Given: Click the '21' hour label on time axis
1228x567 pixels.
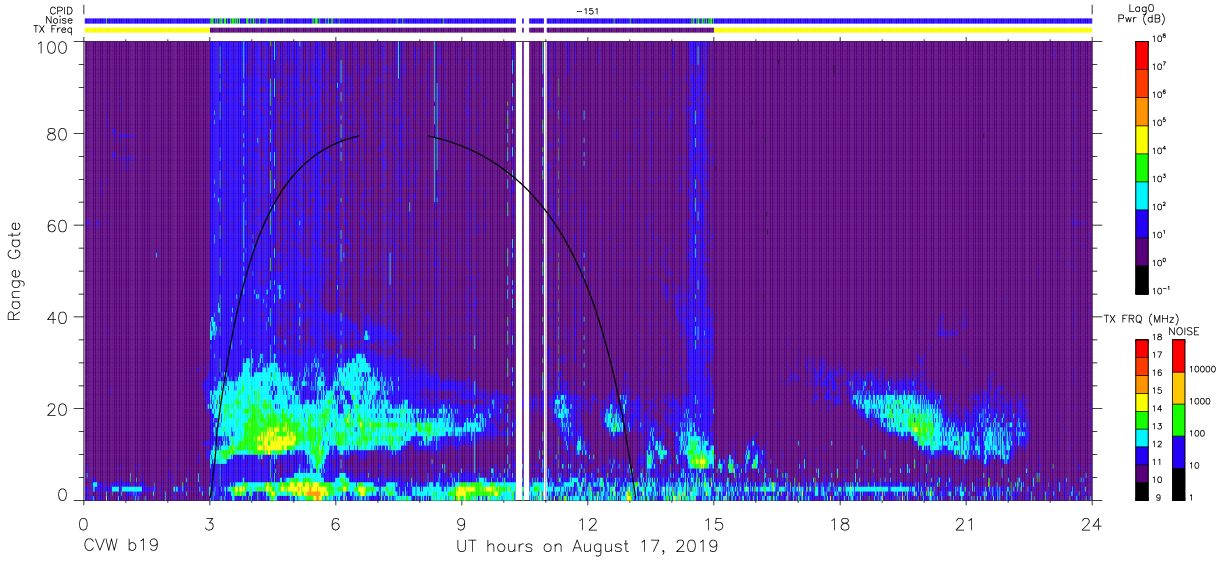Looking at the screenshot, I should click(x=966, y=523).
